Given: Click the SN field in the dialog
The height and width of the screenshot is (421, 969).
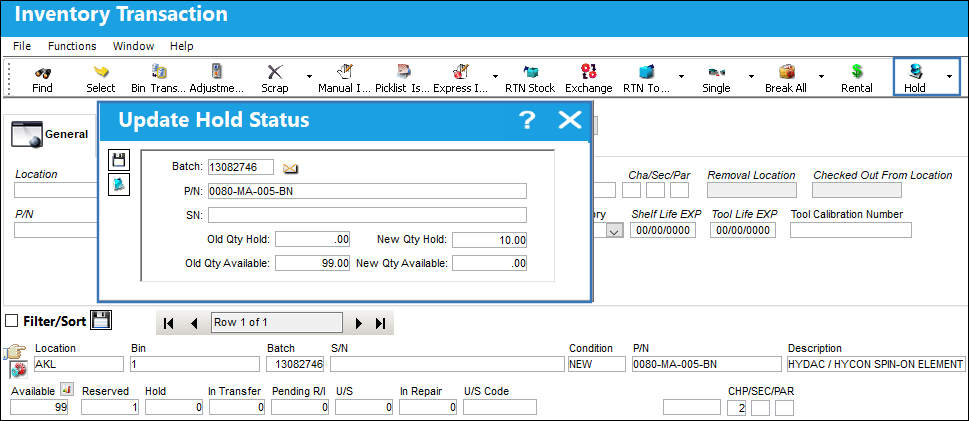Looking at the screenshot, I should point(368,215).
